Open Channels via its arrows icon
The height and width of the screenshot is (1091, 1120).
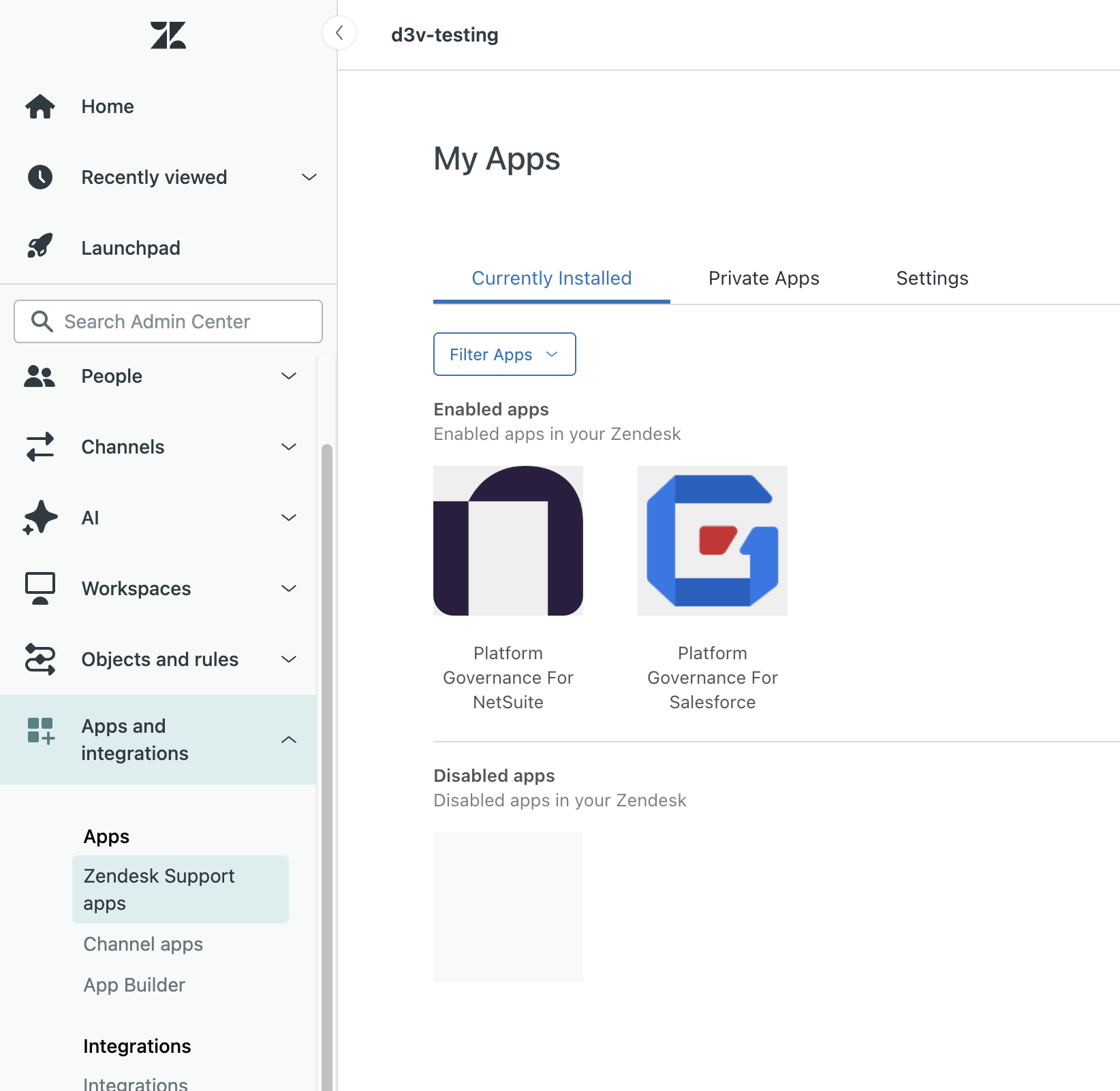click(40, 447)
